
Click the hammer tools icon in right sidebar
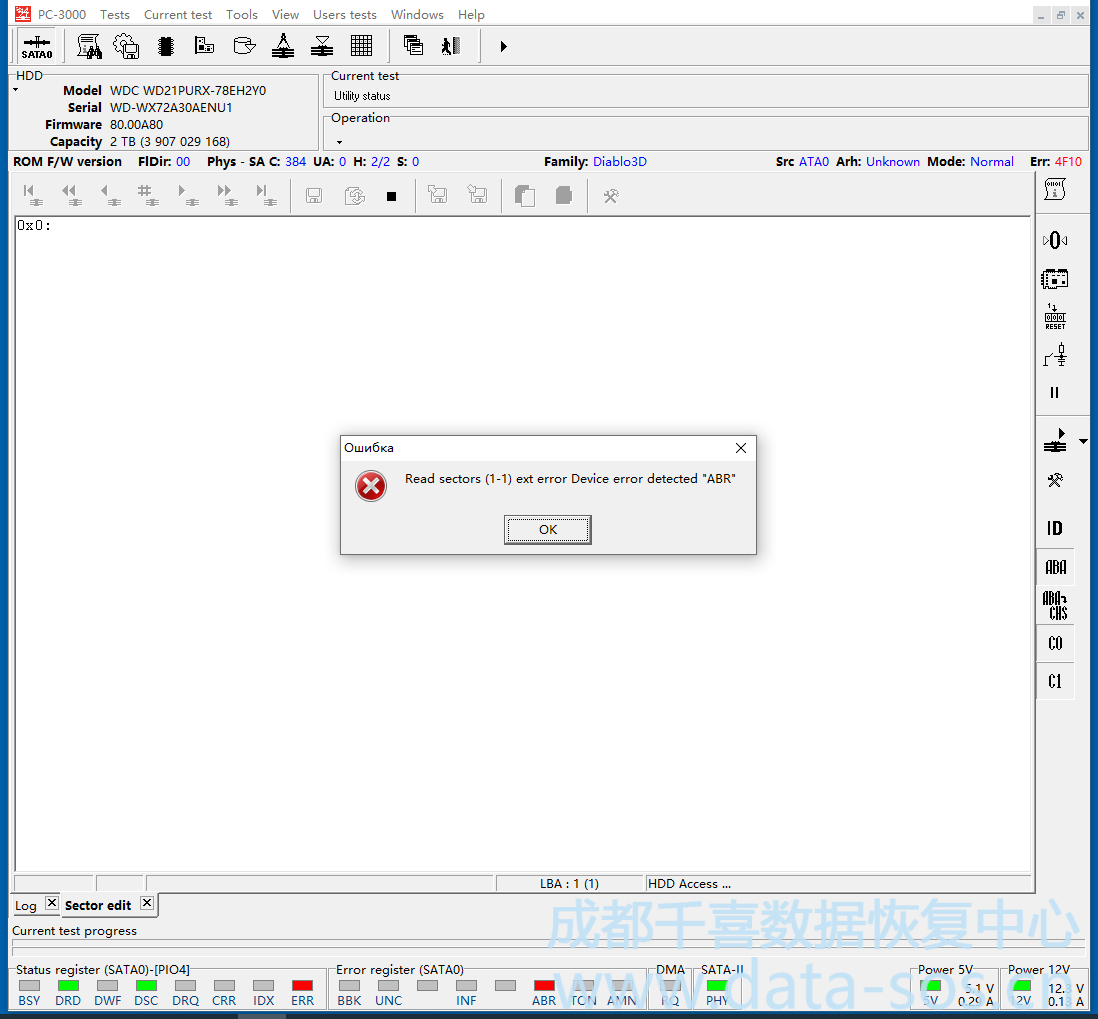click(1055, 480)
